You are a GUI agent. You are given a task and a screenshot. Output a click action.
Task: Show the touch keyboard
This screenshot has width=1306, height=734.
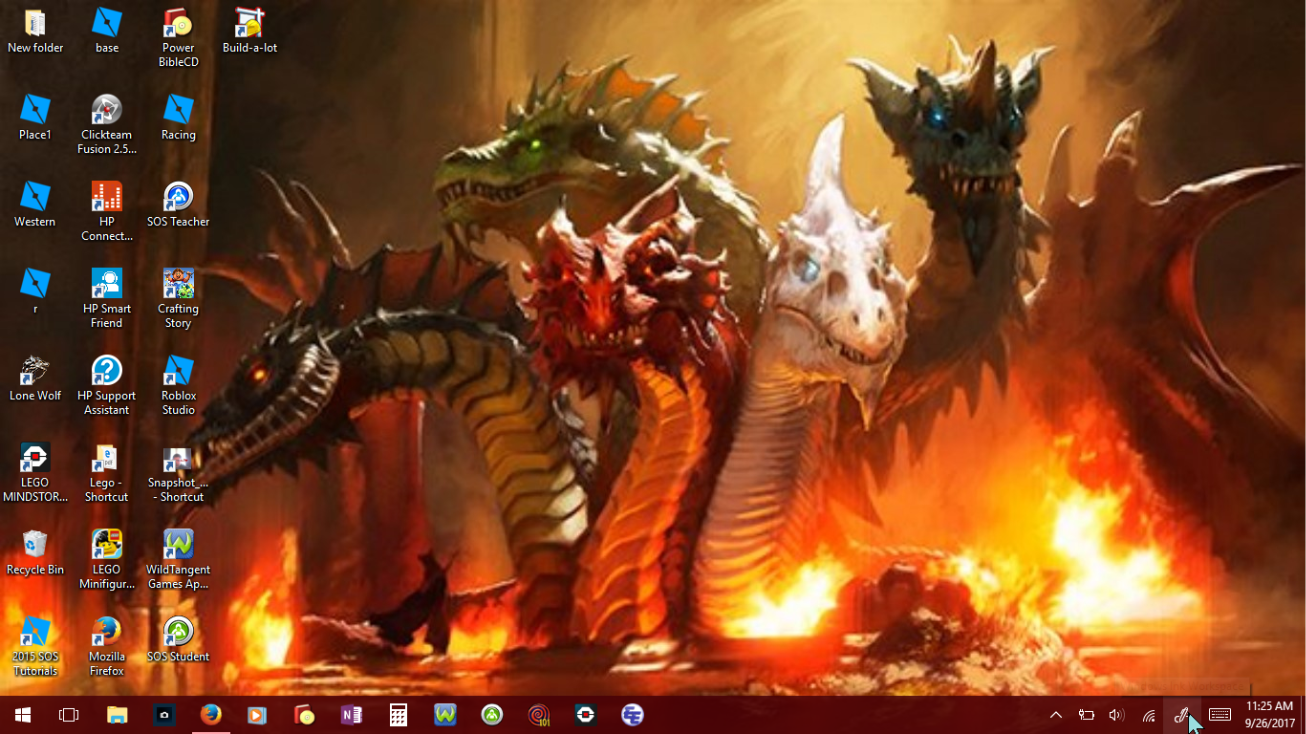1219,715
